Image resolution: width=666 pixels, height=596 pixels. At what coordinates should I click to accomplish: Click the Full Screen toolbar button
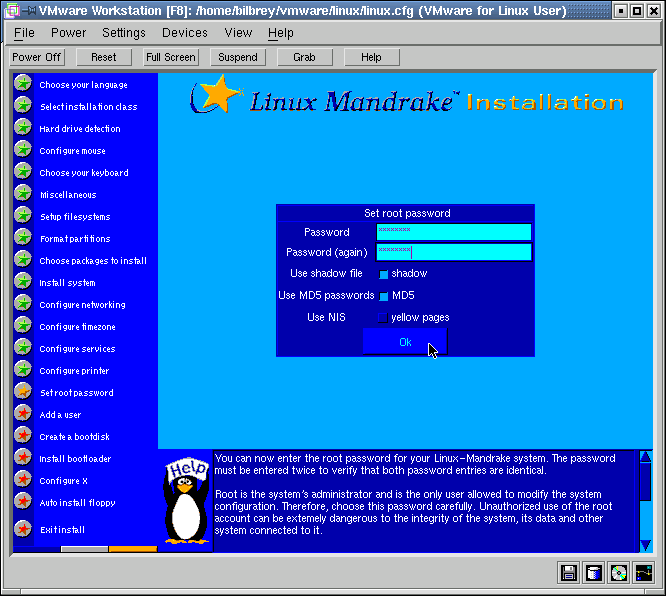171,57
